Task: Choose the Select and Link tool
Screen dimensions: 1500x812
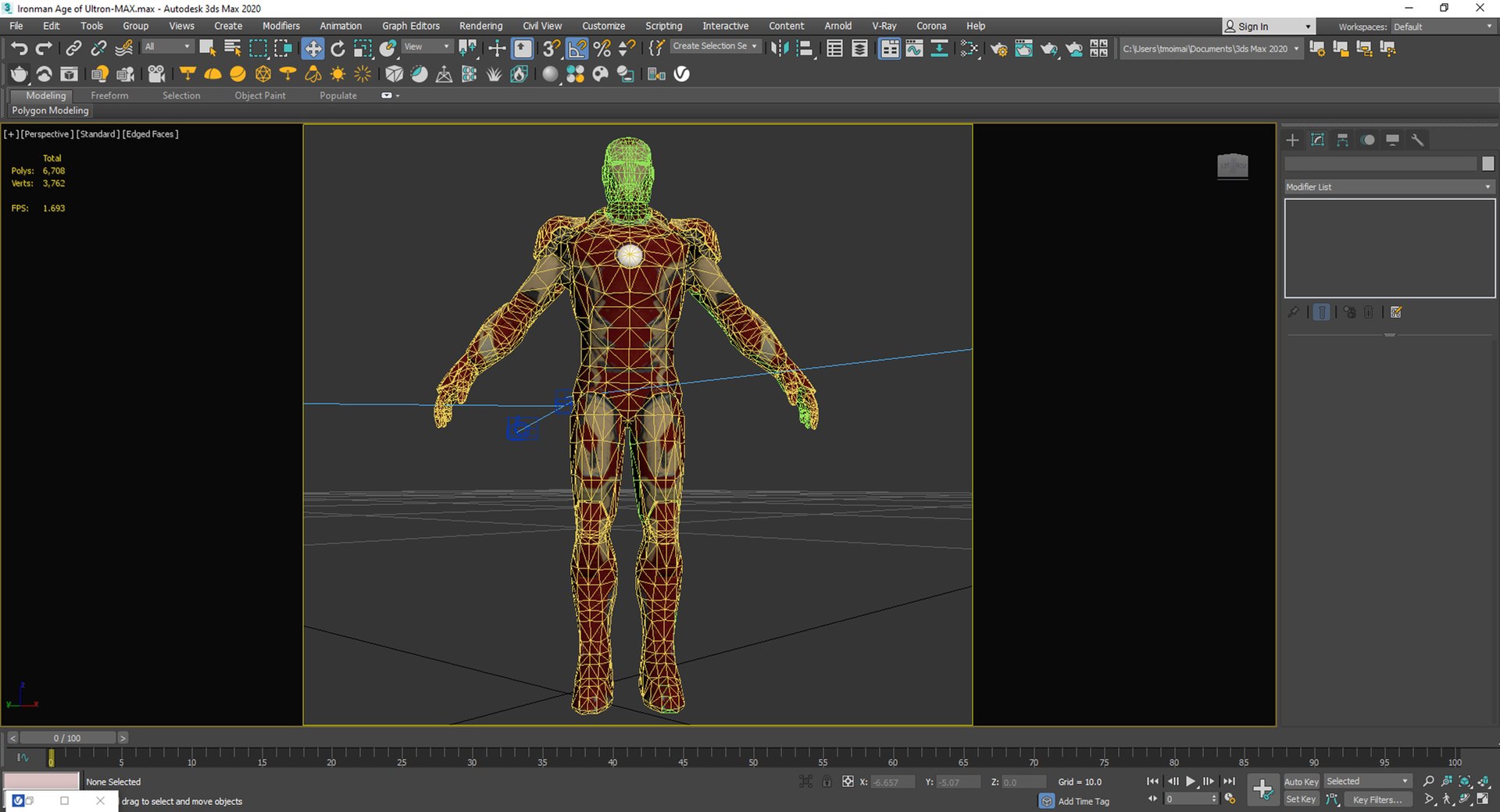Action: pos(73,48)
